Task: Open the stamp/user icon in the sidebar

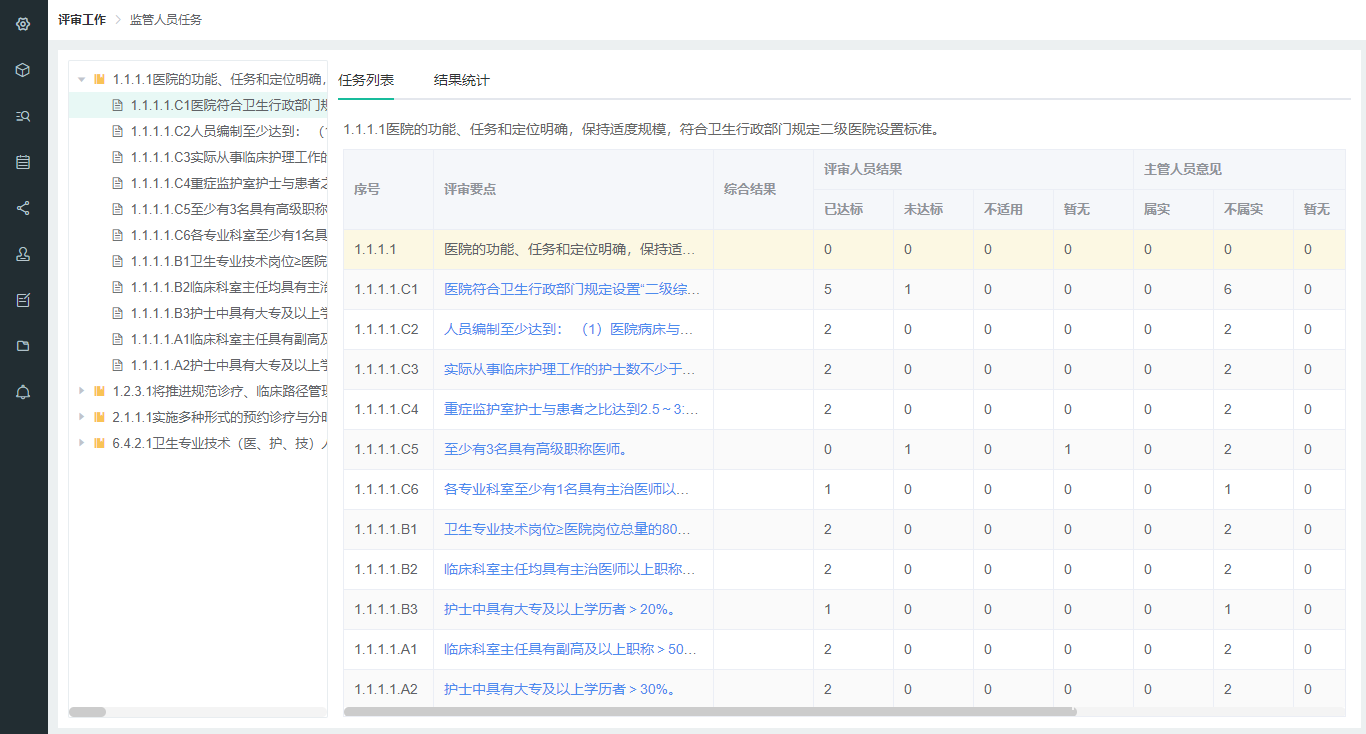Action: coord(23,254)
